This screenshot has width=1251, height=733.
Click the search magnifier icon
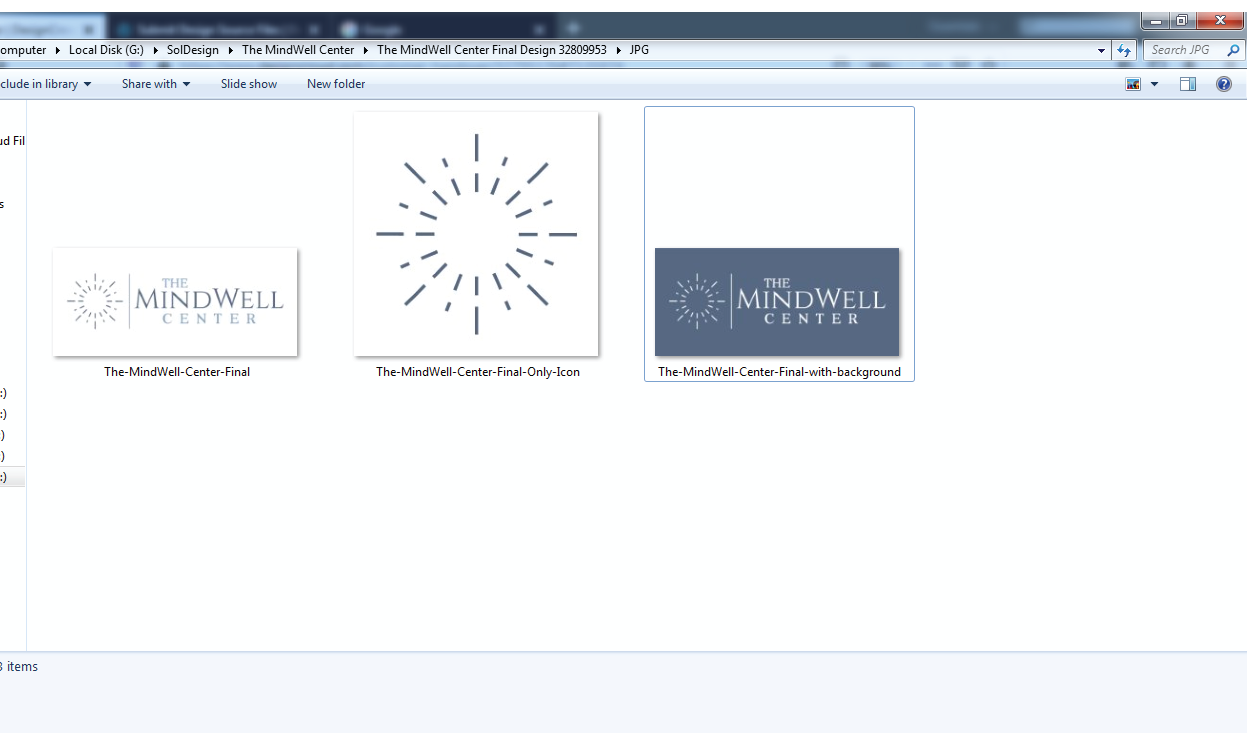pyautogui.click(x=1233, y=50)
